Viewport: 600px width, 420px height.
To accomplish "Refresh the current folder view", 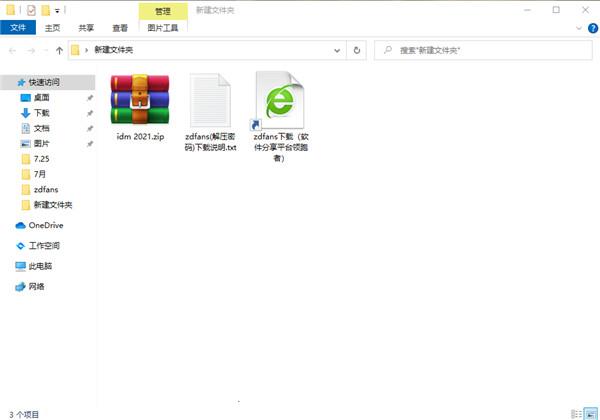I will point(357,50).
